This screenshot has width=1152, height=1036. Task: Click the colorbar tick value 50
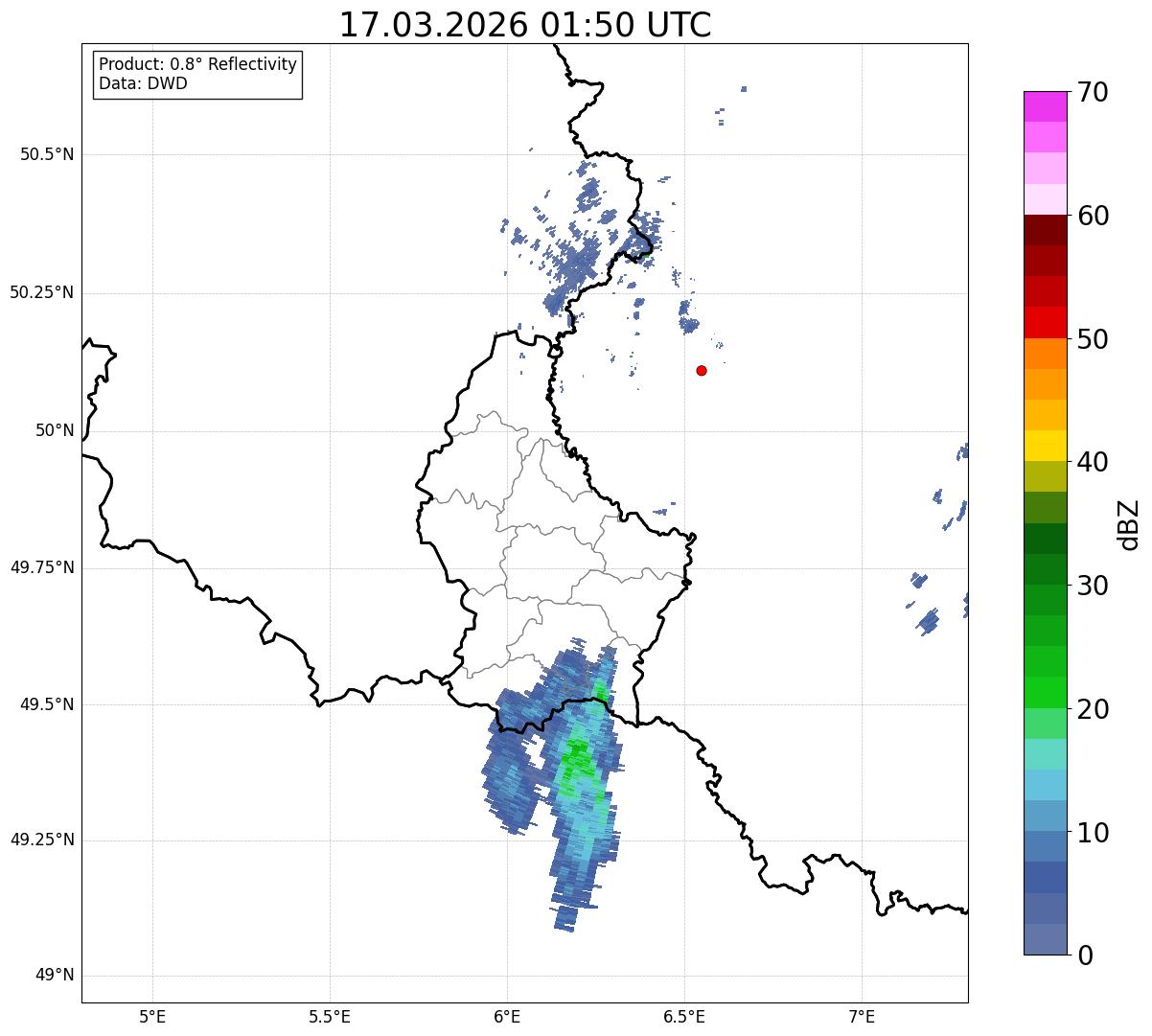tap(1093, 339)
